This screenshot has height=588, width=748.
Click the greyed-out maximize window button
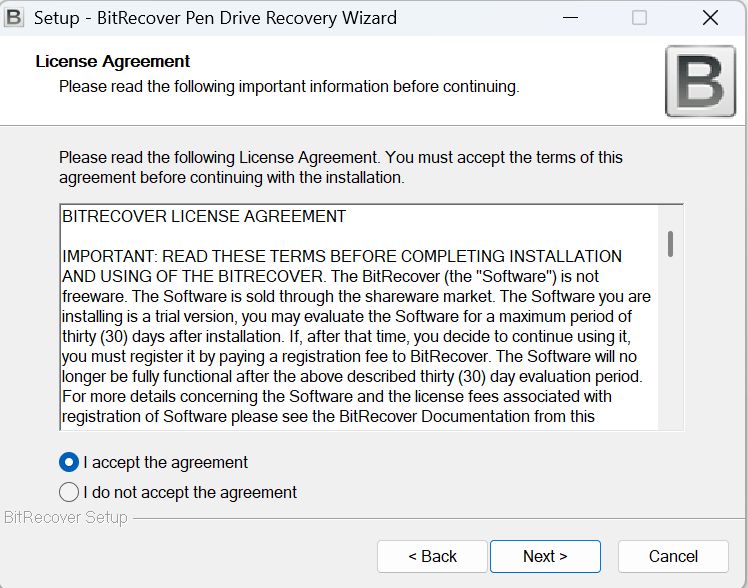(640, 18)
